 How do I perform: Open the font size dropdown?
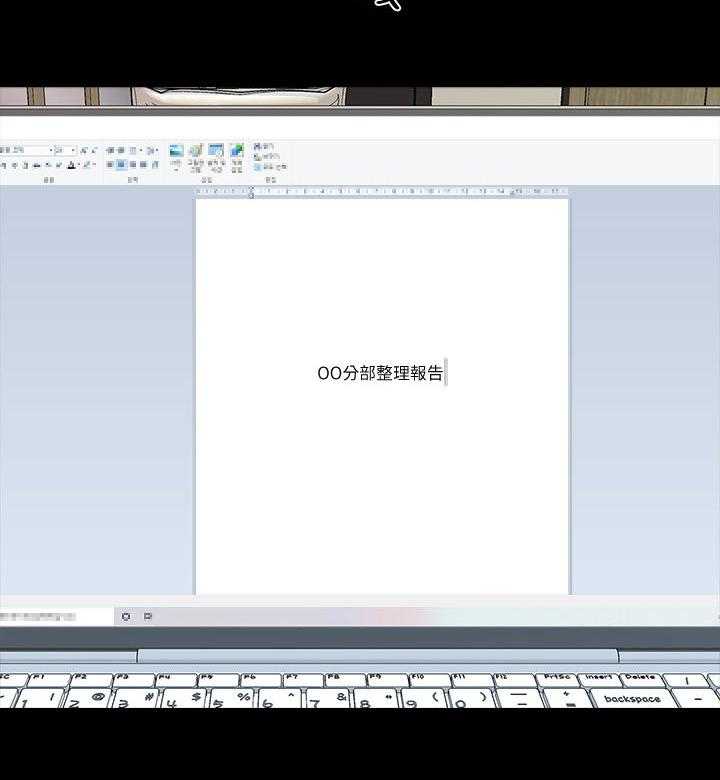(x=73, y=150)
